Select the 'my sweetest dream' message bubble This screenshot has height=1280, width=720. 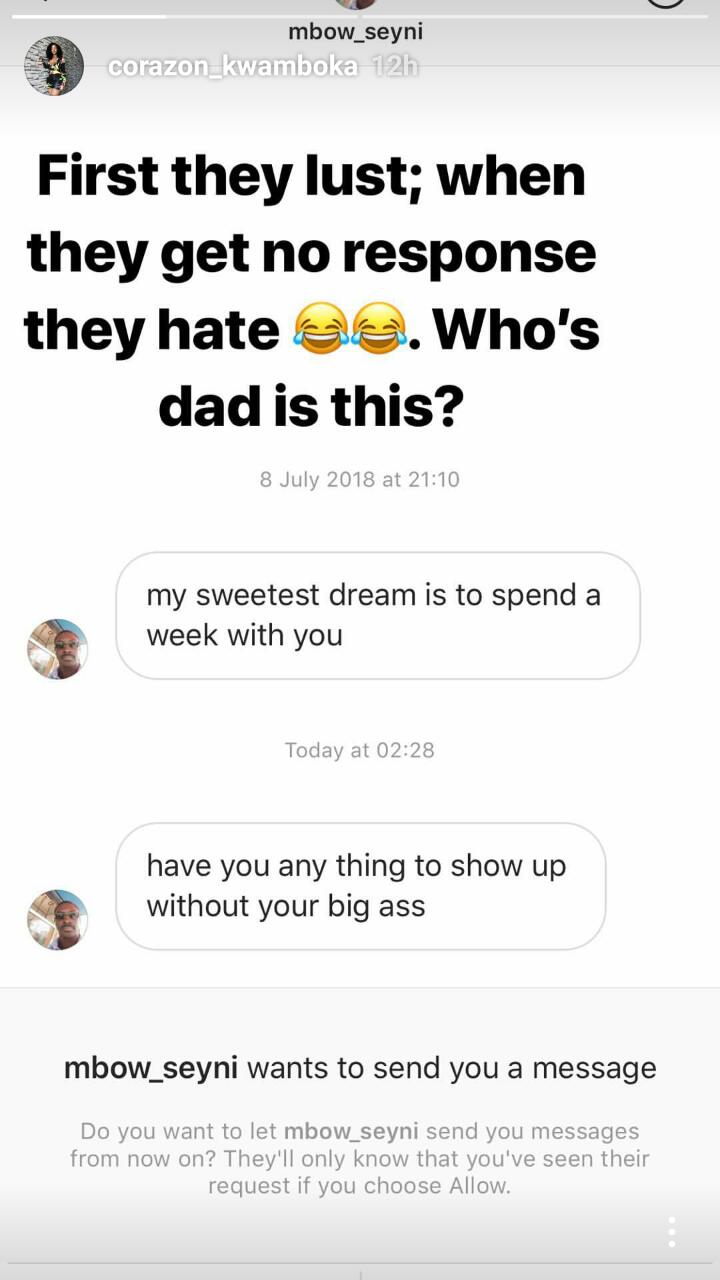(x=378, y=615)
